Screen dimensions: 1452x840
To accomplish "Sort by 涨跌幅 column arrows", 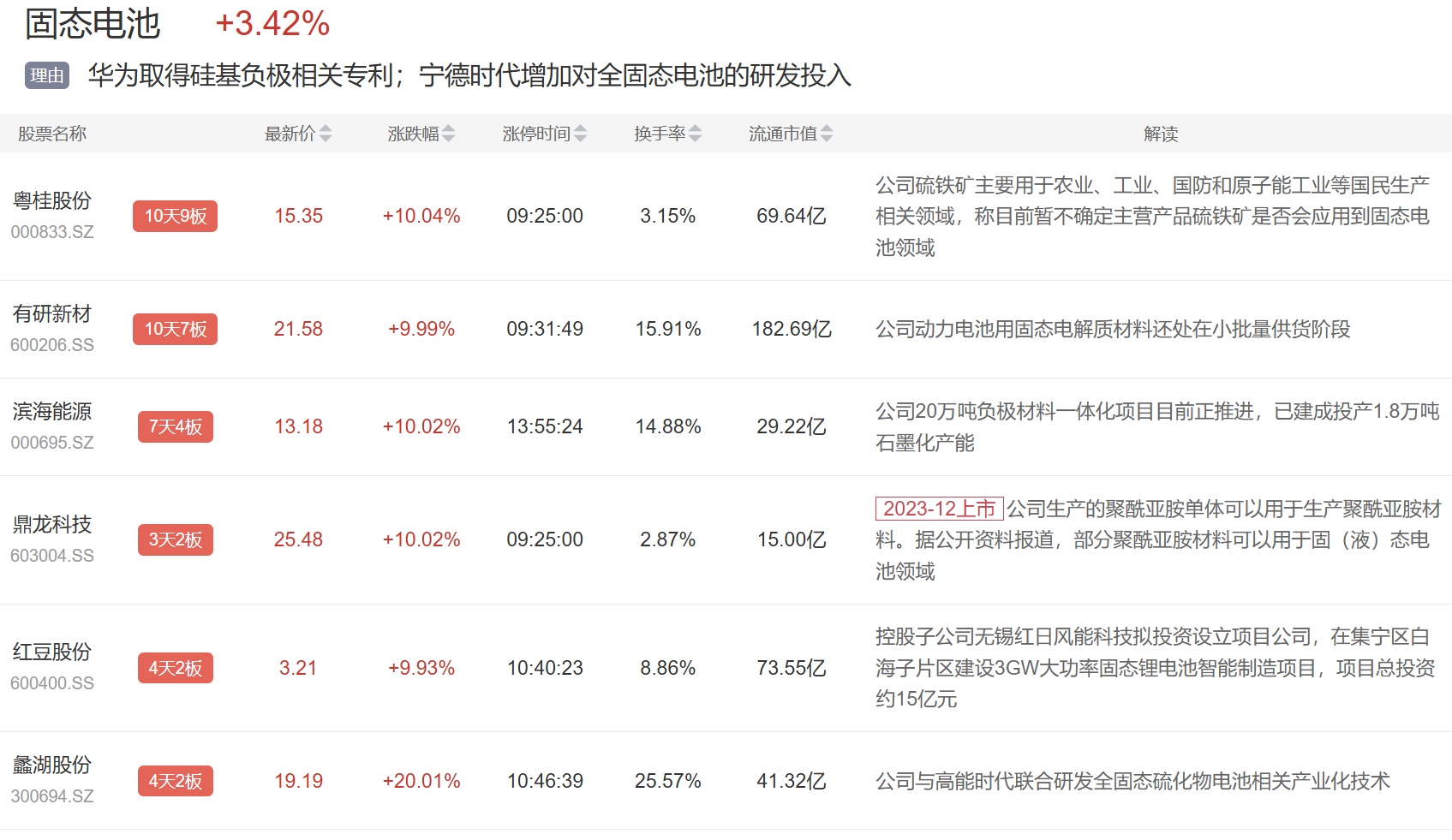I will [x=448, y=134].
